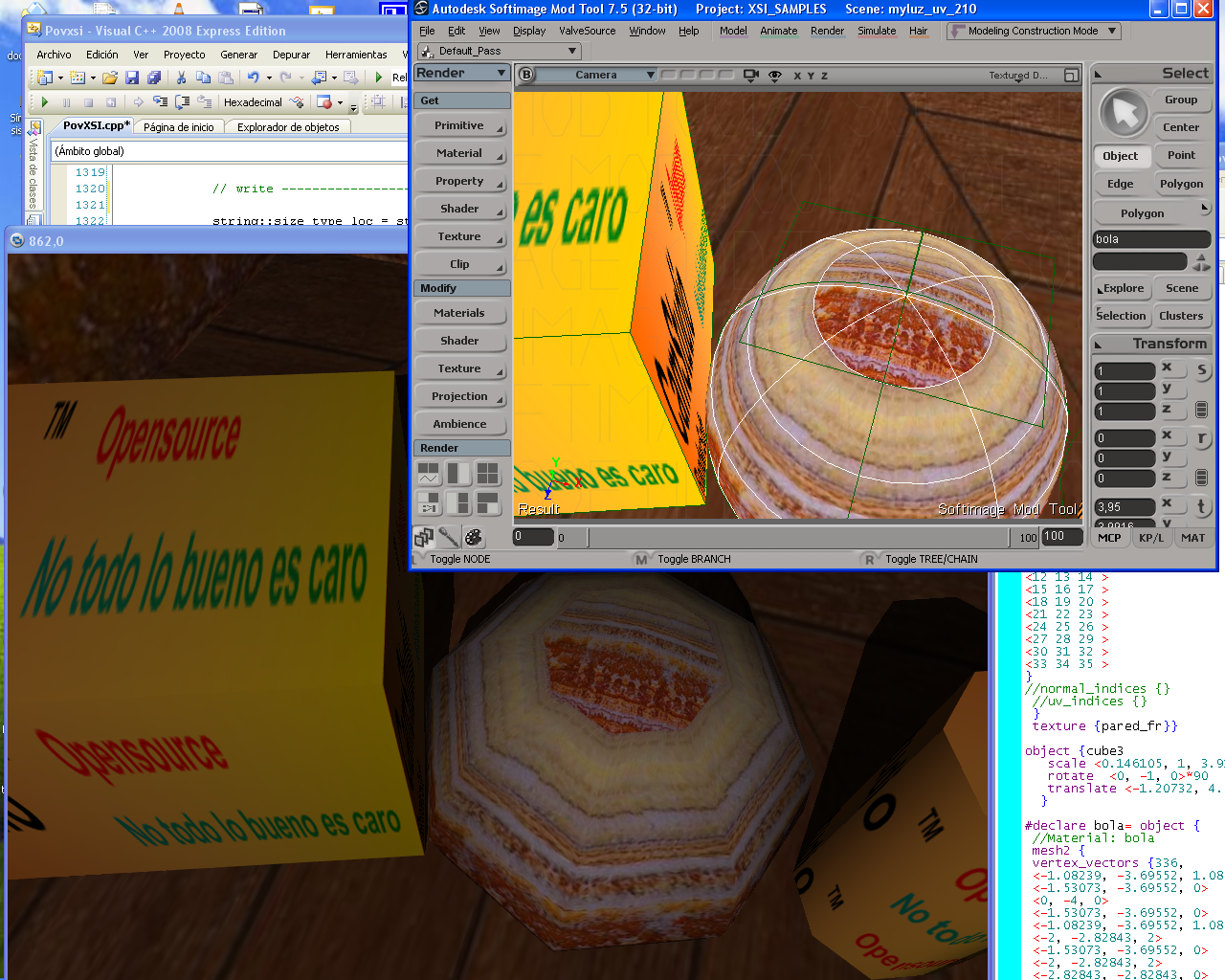Open the Default_Pass dropdown
Image resolution: width=1225 pixels, height=980 pixels.
[x=499, y=51]
